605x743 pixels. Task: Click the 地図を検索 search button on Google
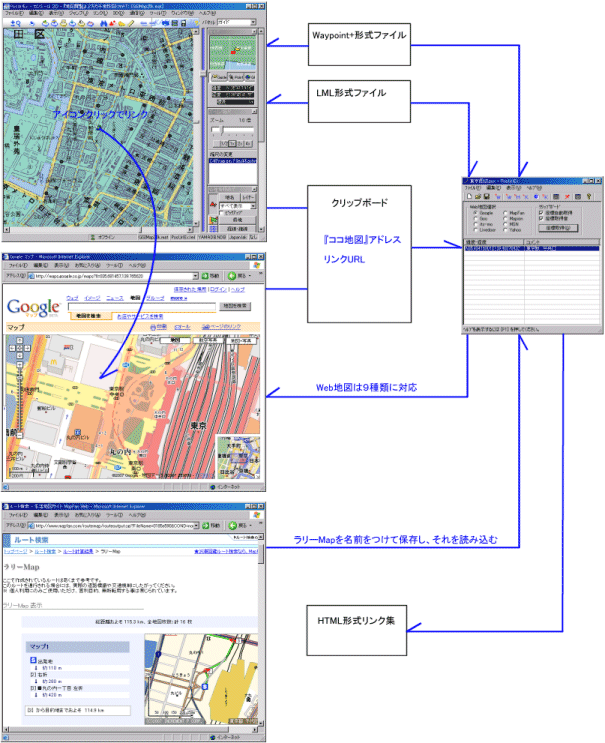(235, 306)
